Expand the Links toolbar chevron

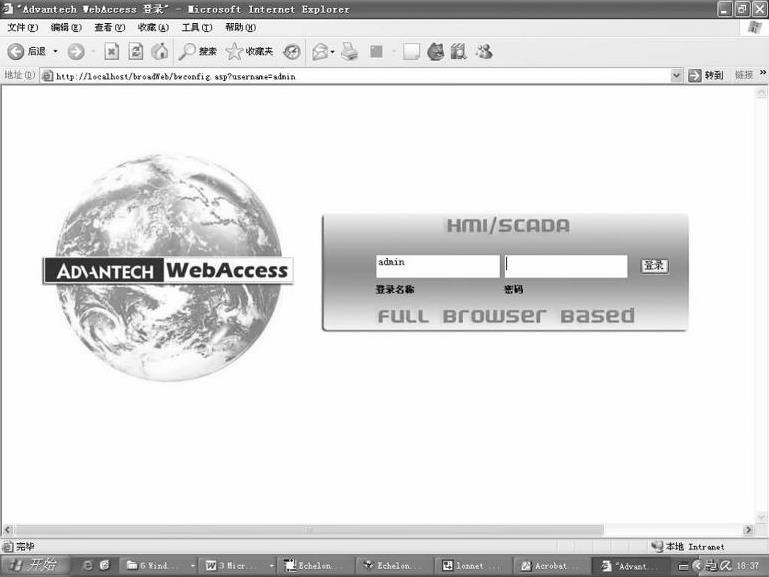tap(763, 73)
